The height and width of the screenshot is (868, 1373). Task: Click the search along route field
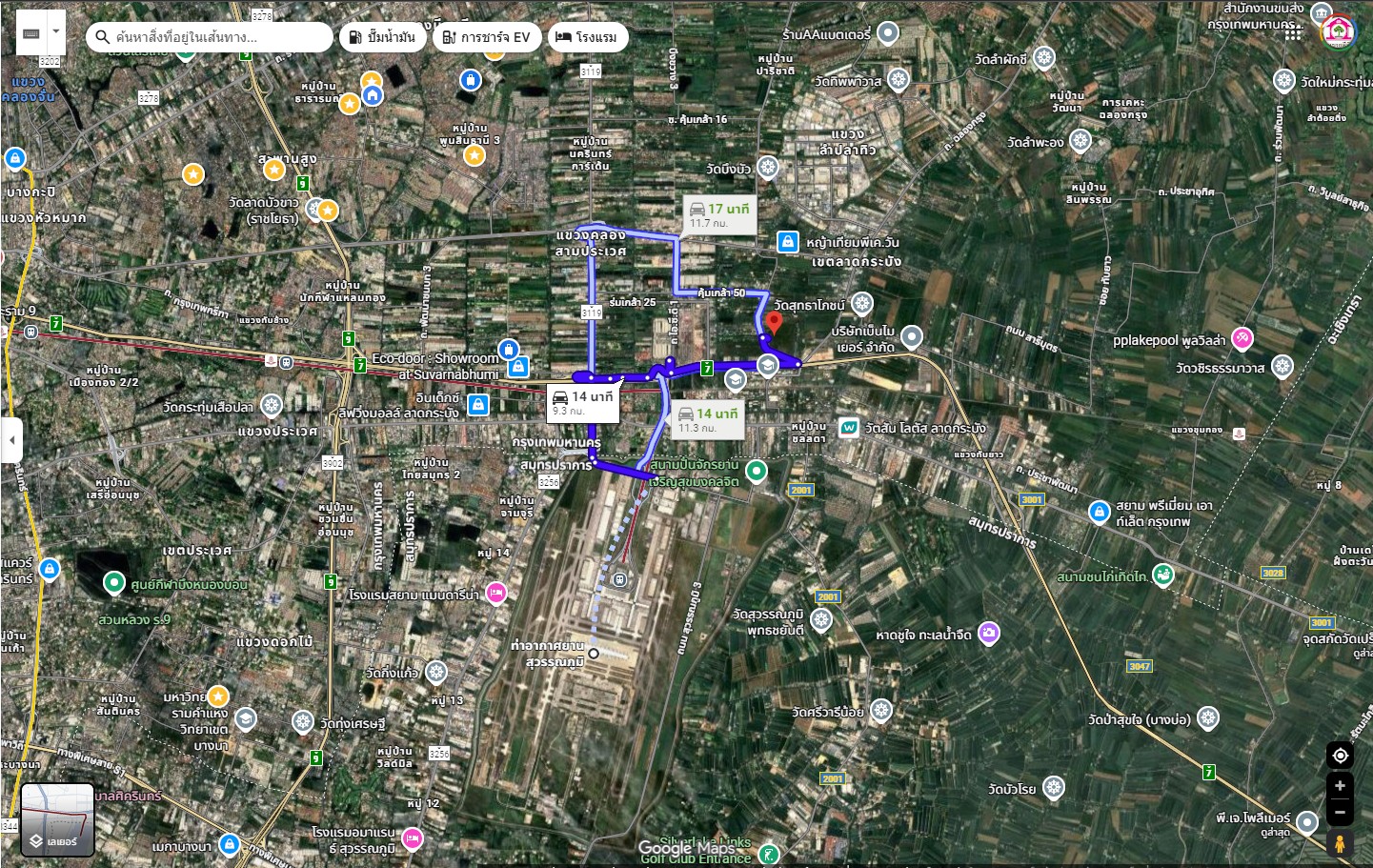(x=214, y=37)
